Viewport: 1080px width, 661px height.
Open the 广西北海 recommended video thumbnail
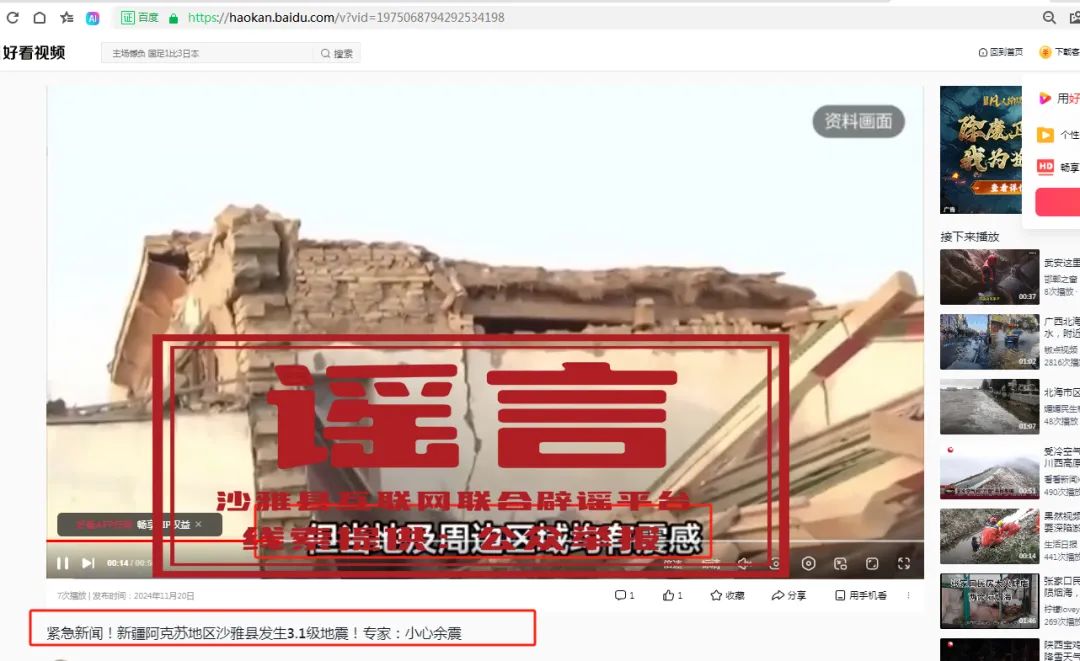[988, 342]
